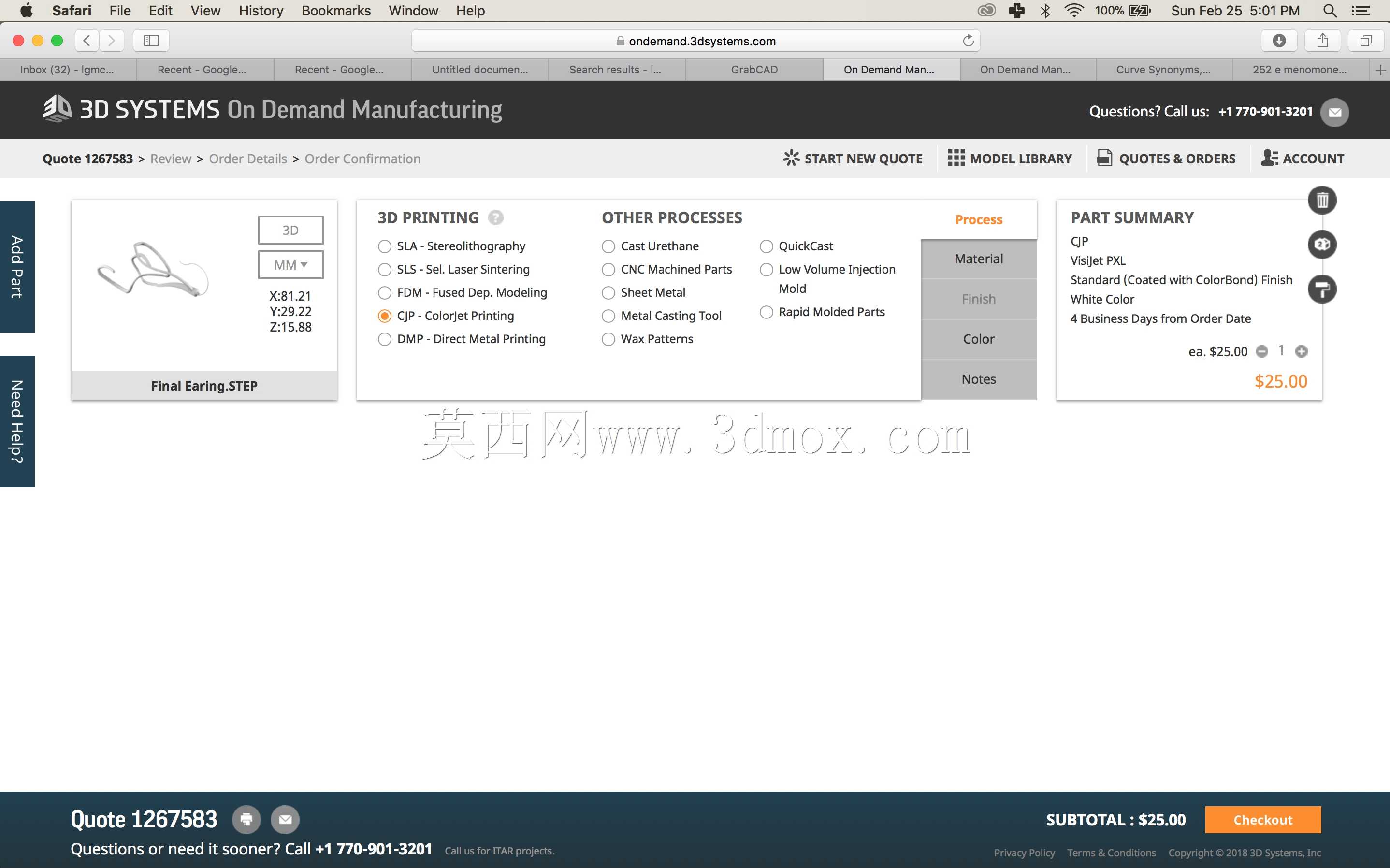Increase quantity with the plus icon
Viewport: 1390px width, 868px height.
click(x=1301, y=351)
